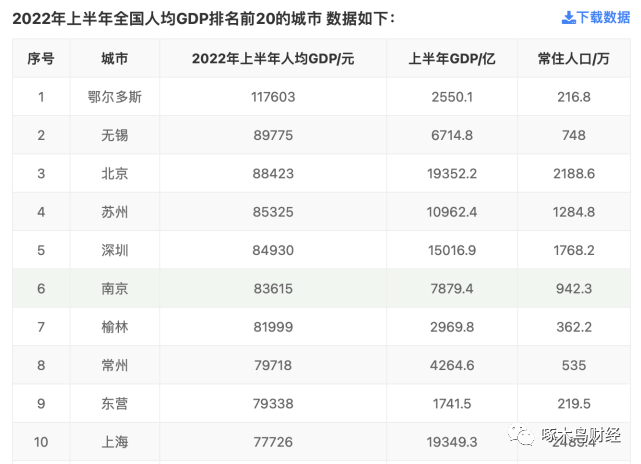
Task: Click the city cell 深圳
Action: click(114, 250)
